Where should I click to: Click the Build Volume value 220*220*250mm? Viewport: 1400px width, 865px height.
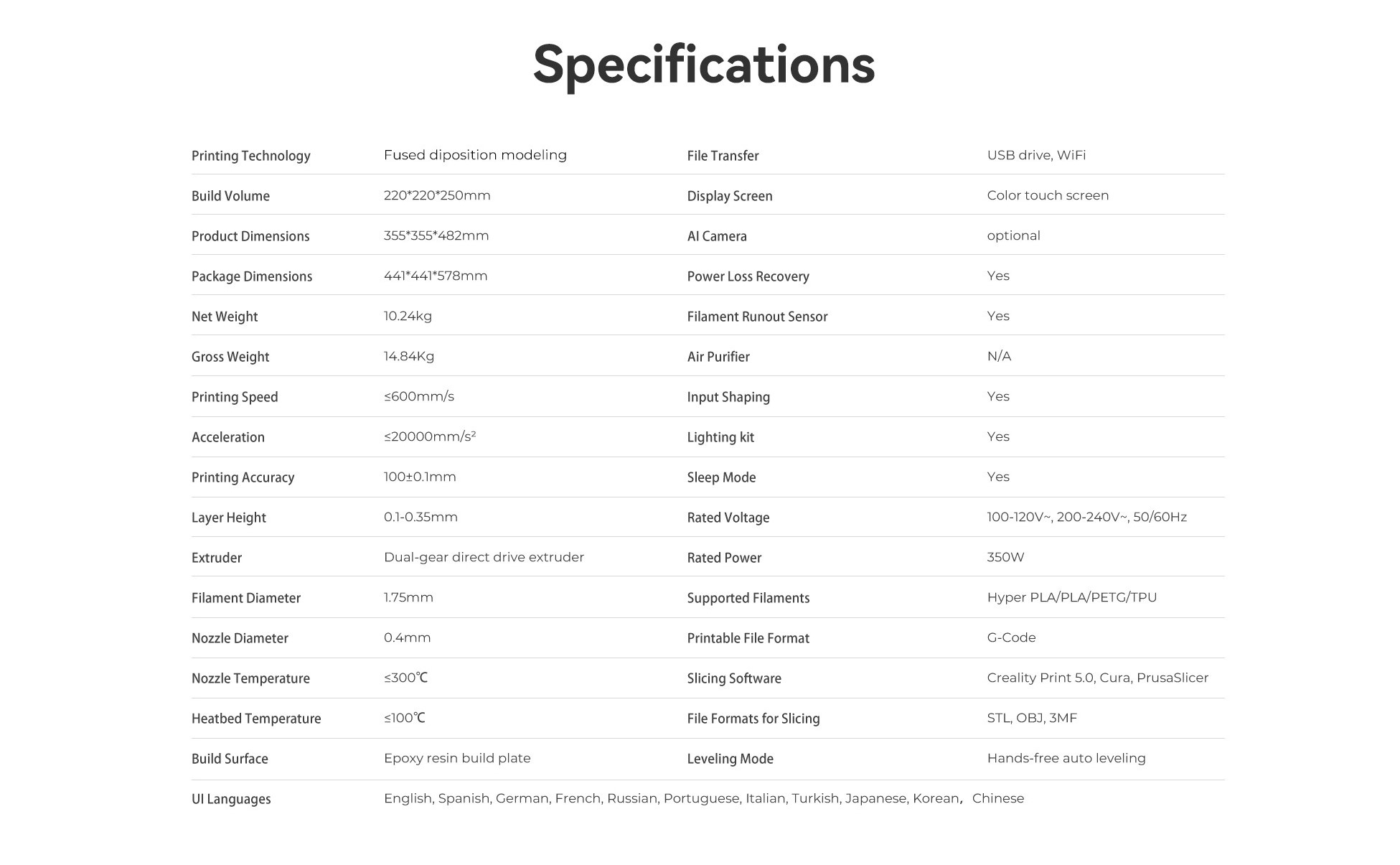[437, 195]
